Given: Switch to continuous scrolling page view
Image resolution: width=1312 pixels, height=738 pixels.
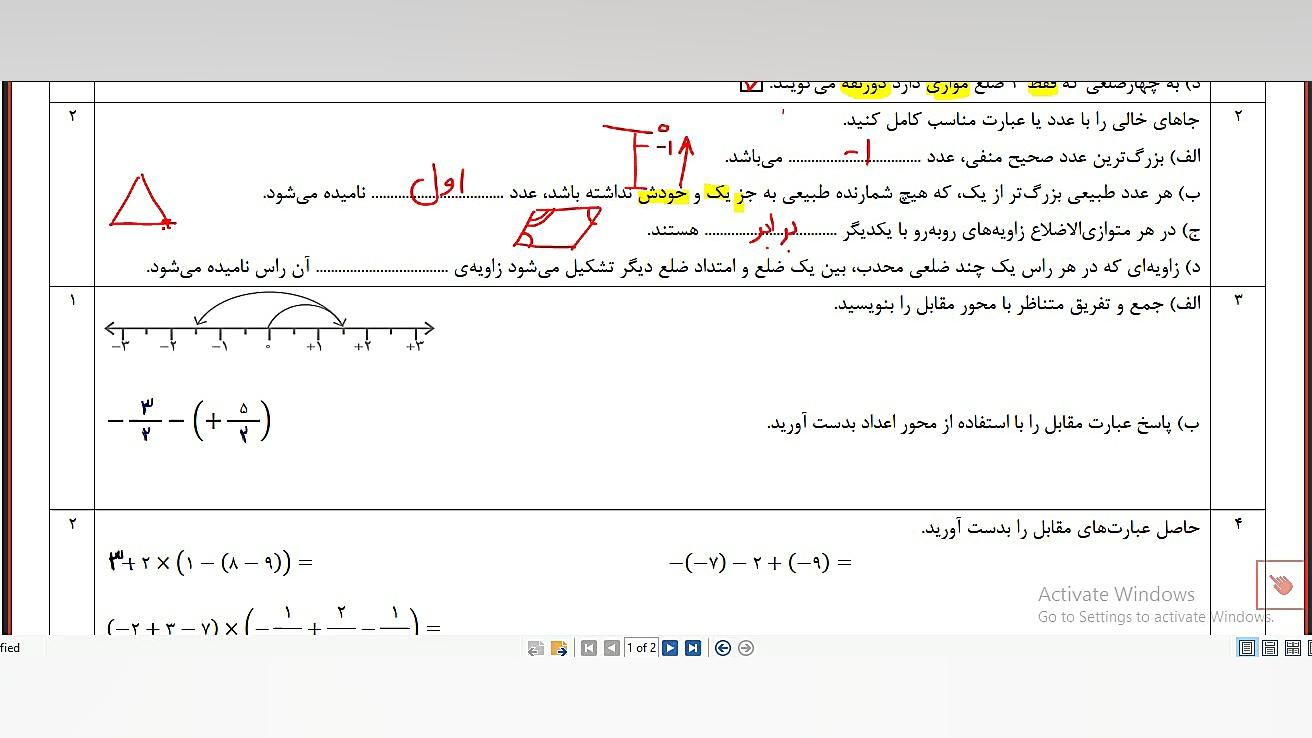Looking at the screenshot, I should coord(1270,648).
